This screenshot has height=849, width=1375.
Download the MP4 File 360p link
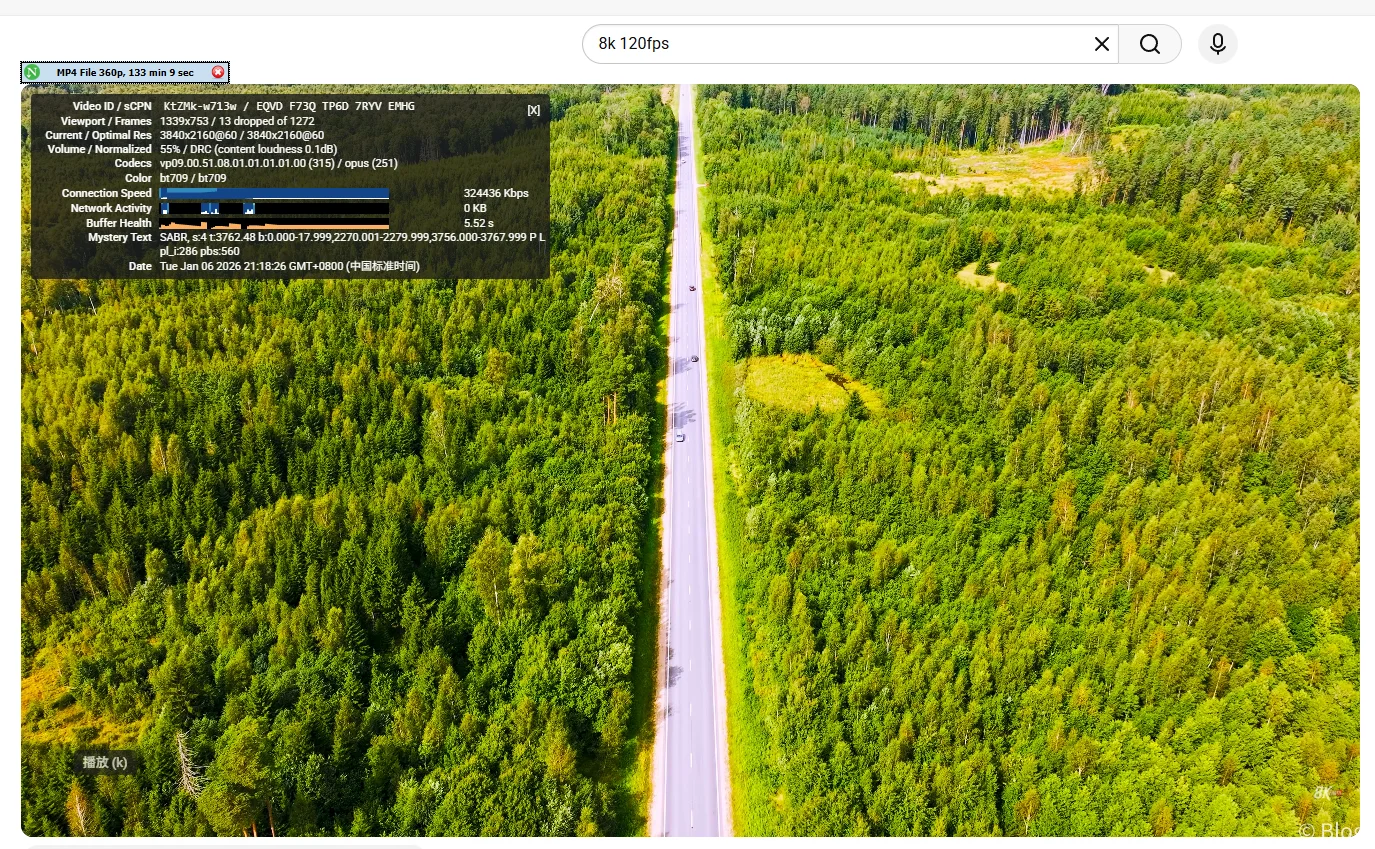coord(124,72)
